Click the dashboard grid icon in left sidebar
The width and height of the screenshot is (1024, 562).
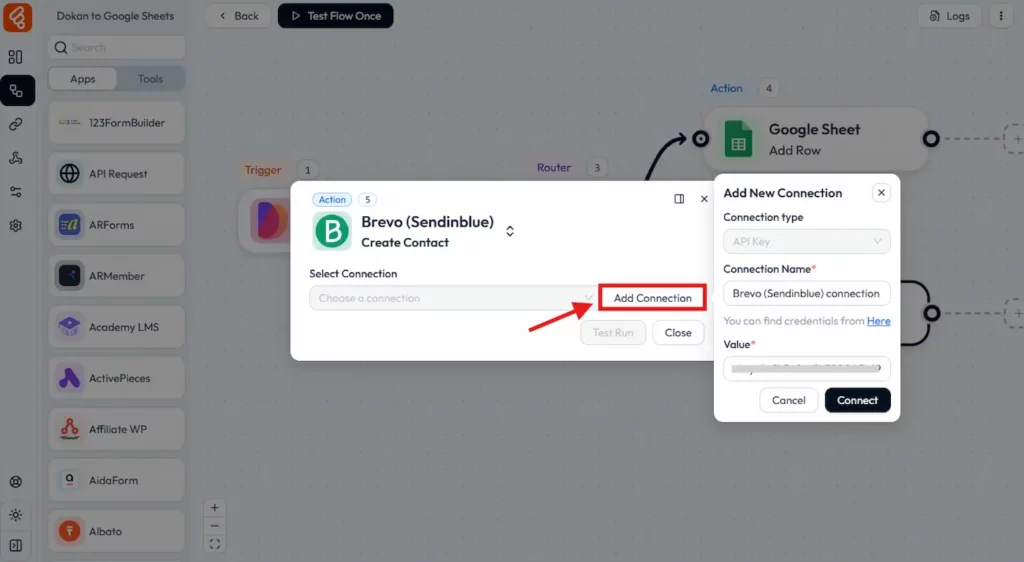click(16, 57)
